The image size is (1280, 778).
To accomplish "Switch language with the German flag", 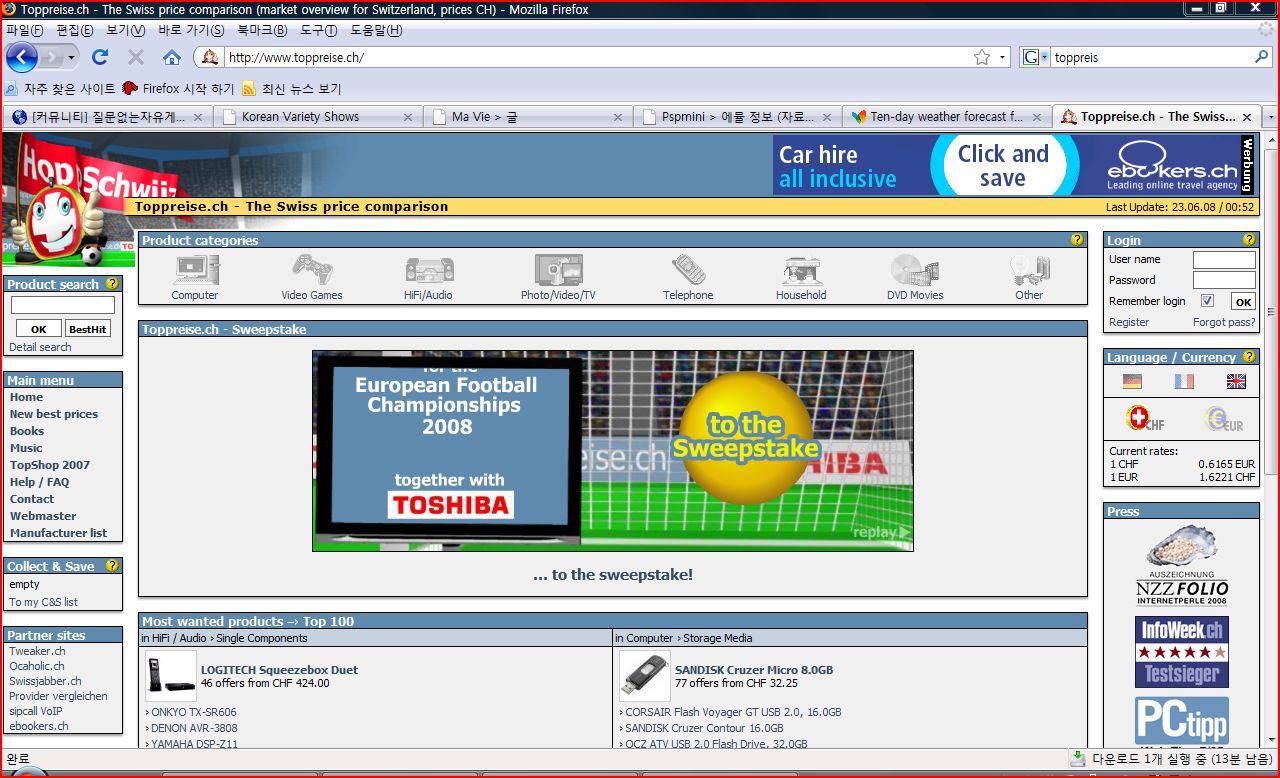I will [x=1132, y=381].
